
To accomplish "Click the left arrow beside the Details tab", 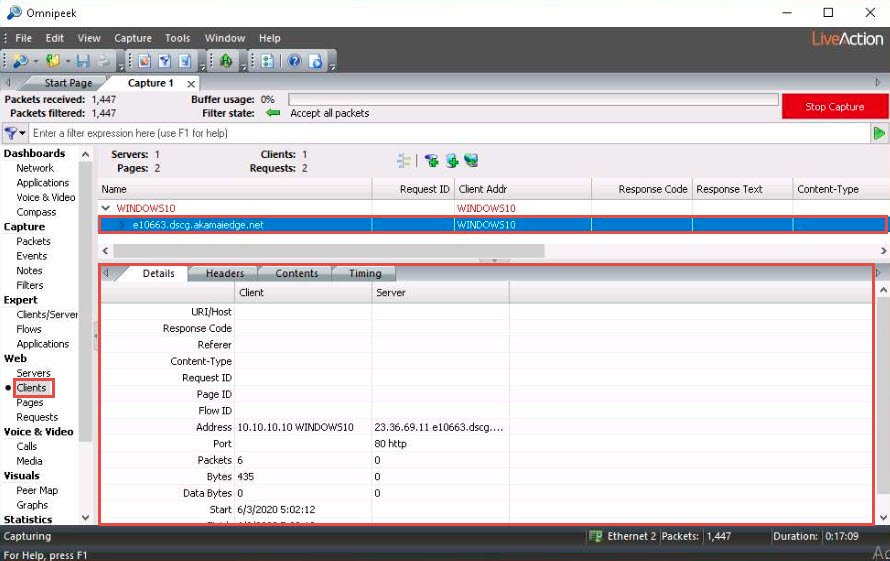I will pyautogui.click(x=106, y=273).
